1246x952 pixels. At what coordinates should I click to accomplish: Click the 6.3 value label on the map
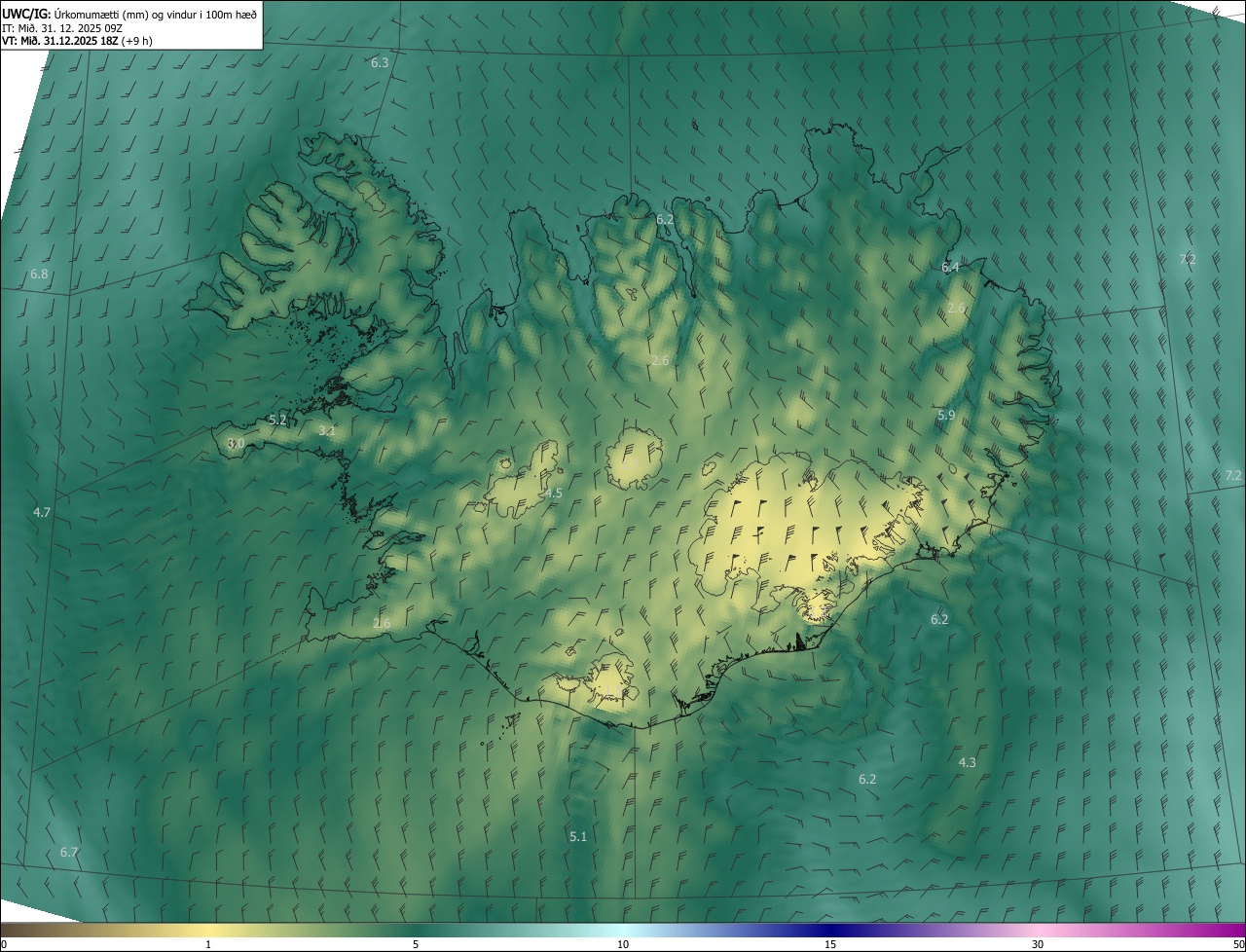tap(380, 62)
